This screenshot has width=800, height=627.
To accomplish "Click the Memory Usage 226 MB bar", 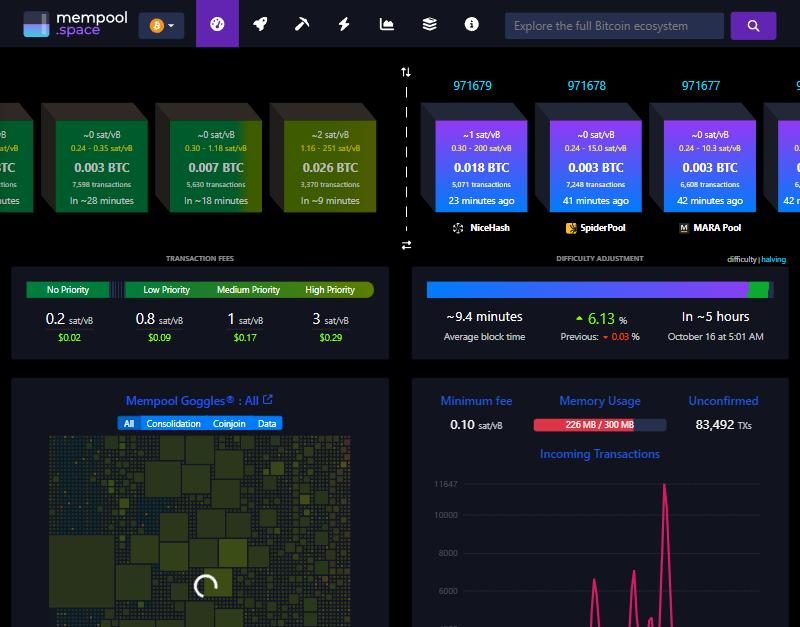I will [x=599, y=424].
